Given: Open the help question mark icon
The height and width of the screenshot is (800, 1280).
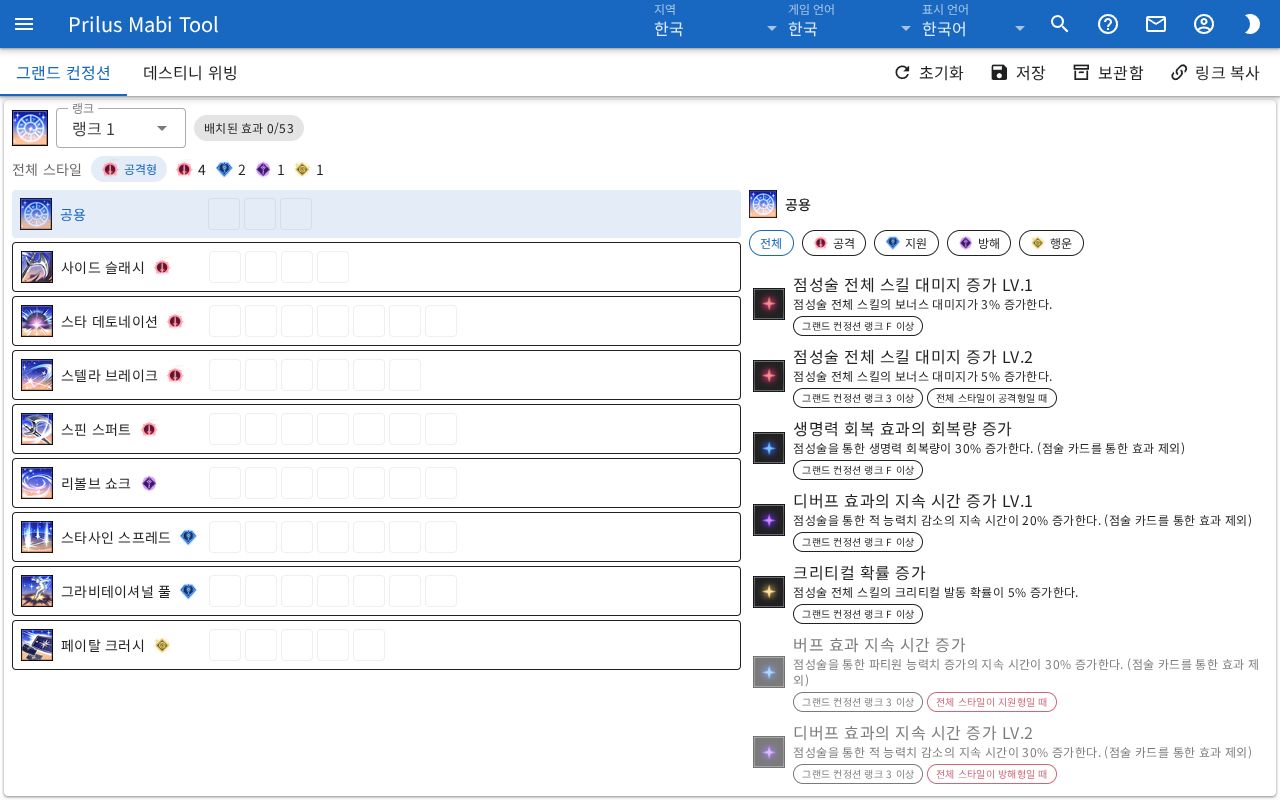Looking at the screenshot, I should click(x=1108, y=24).
